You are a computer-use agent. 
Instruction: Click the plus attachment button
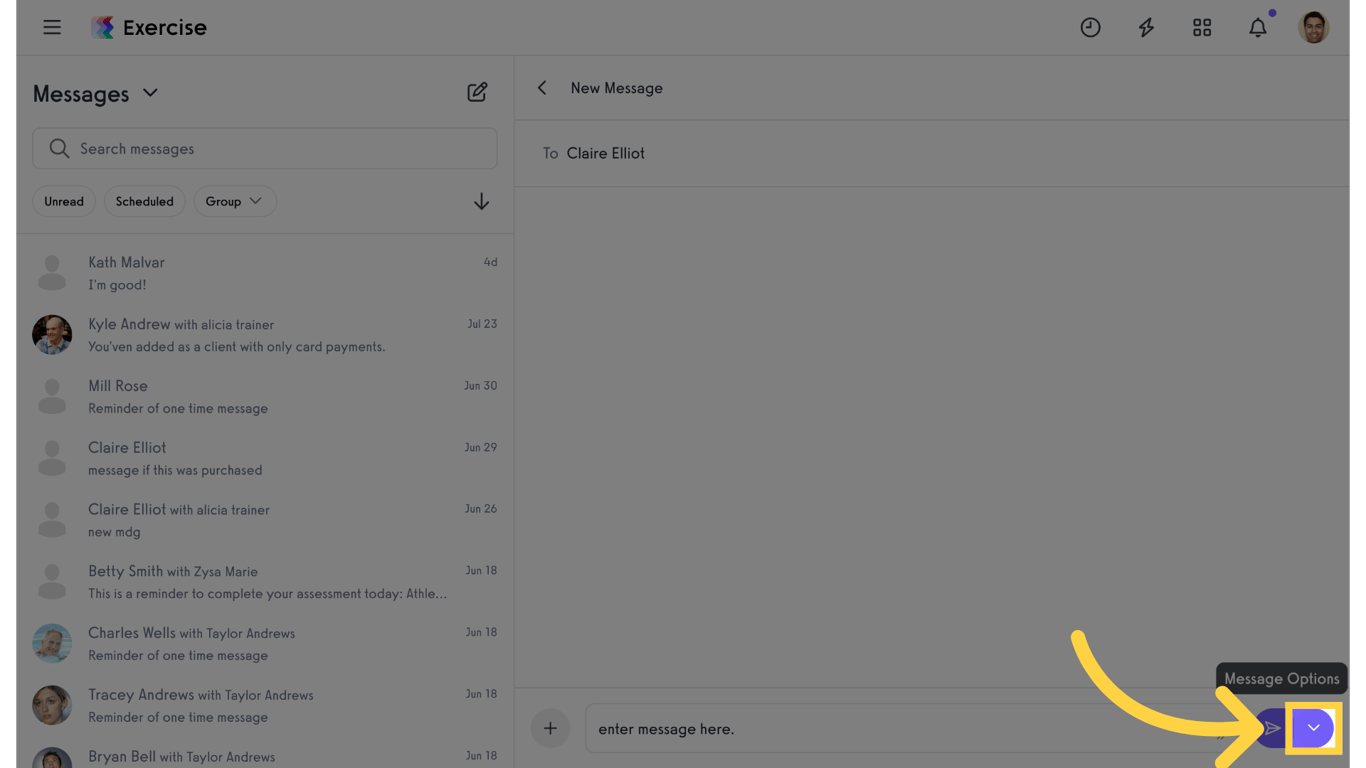point(550,729)
